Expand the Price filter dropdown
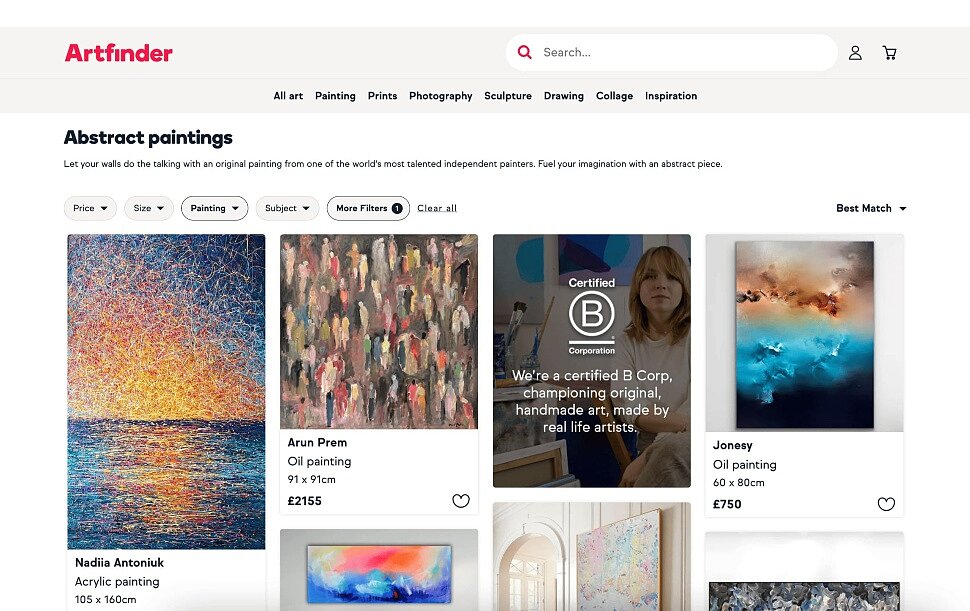Viewport: 970px width, 611px height. pyautogui.click(x=90, y=208)
